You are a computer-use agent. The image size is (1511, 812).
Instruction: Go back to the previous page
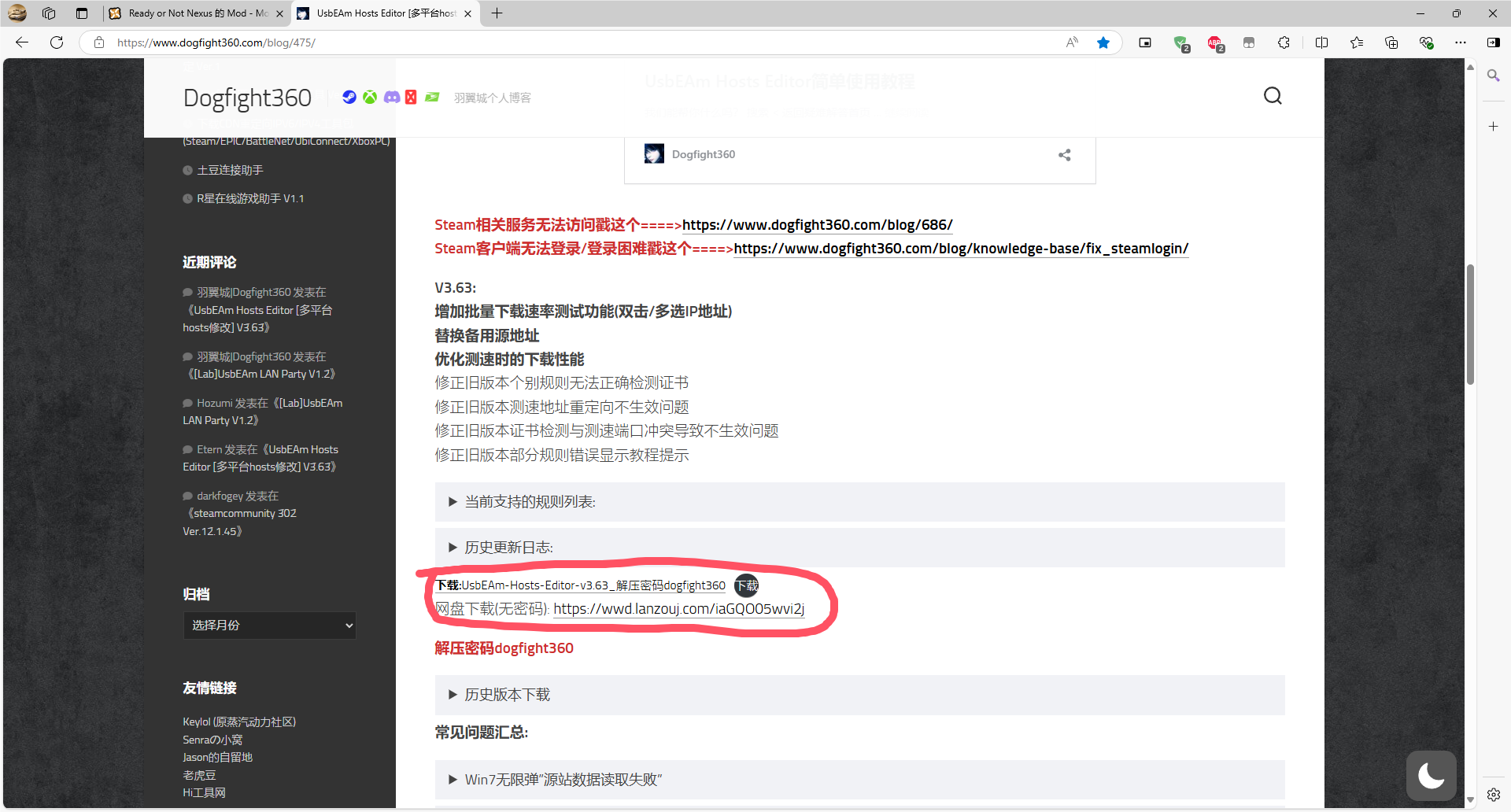tap(22, 42)
